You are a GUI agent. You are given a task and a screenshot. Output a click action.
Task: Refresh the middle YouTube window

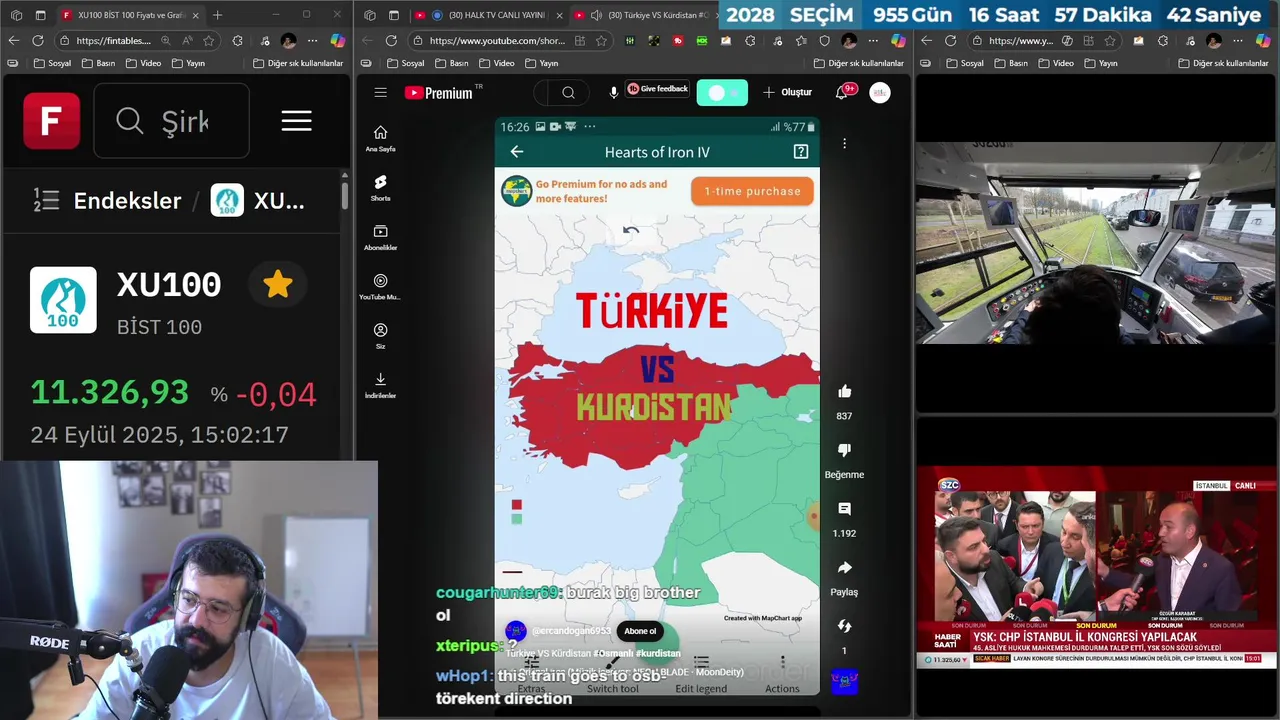click(391, 40)
